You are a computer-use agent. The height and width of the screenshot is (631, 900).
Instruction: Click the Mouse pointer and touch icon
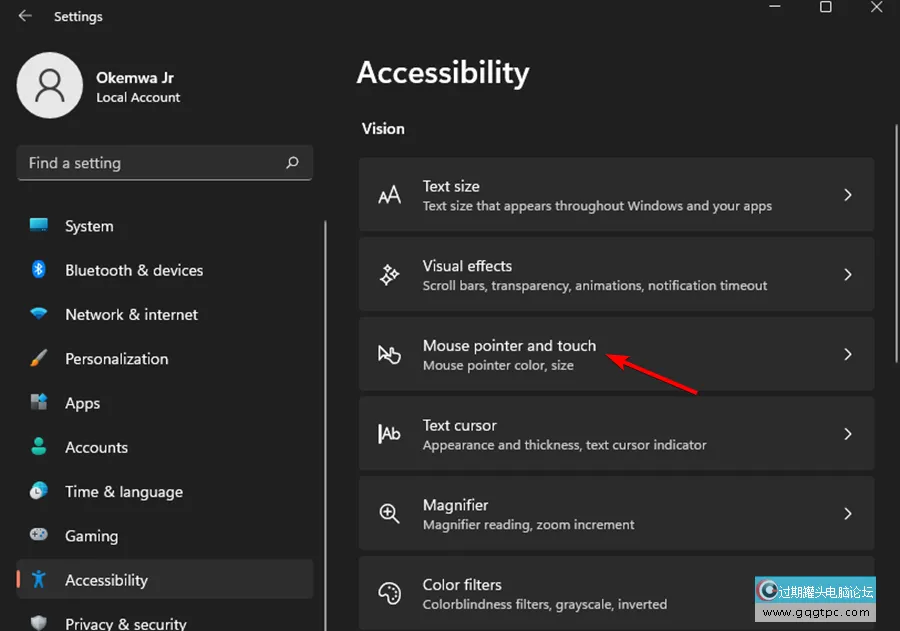point(389,355)
